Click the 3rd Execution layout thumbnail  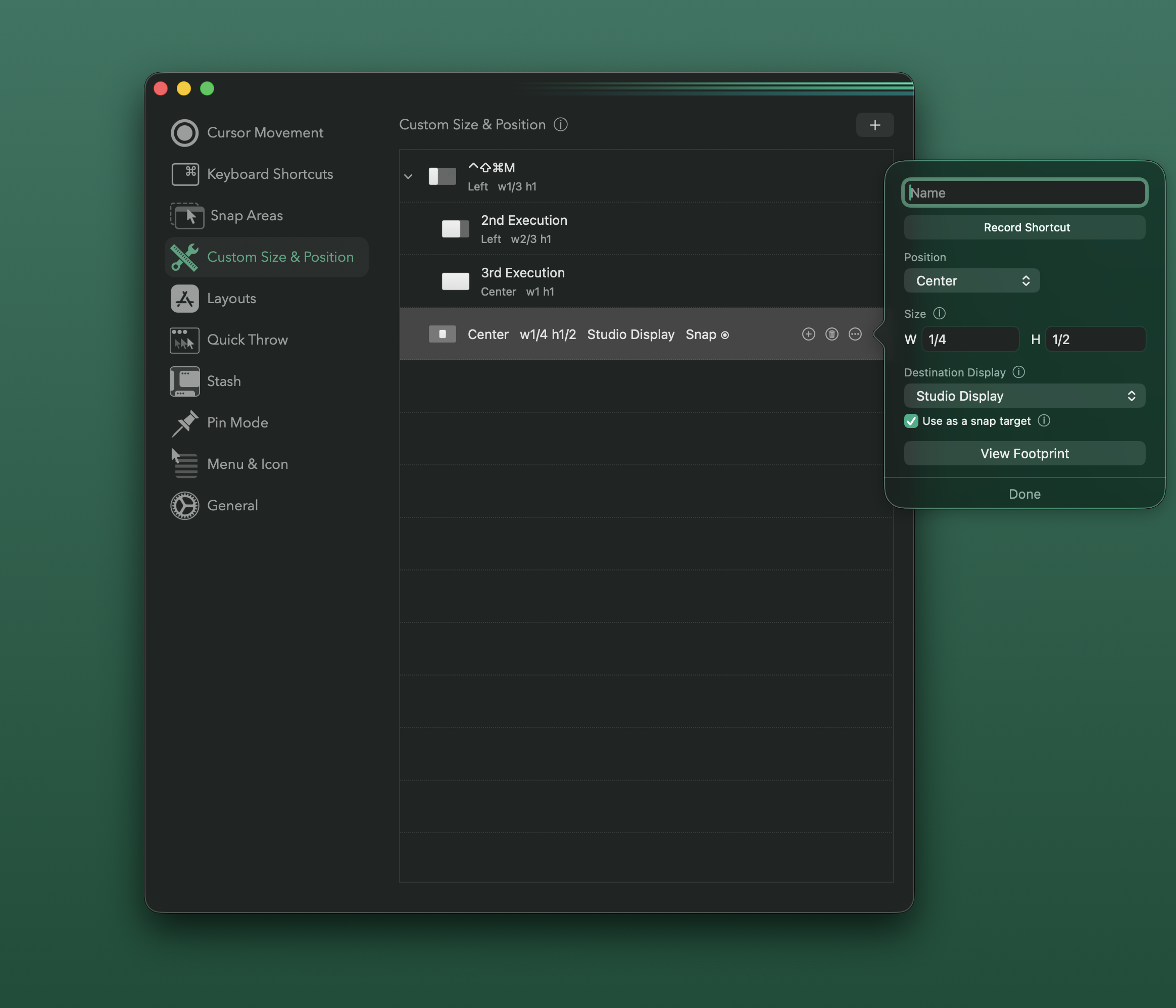pyautogui.click(x=455, y=281)
